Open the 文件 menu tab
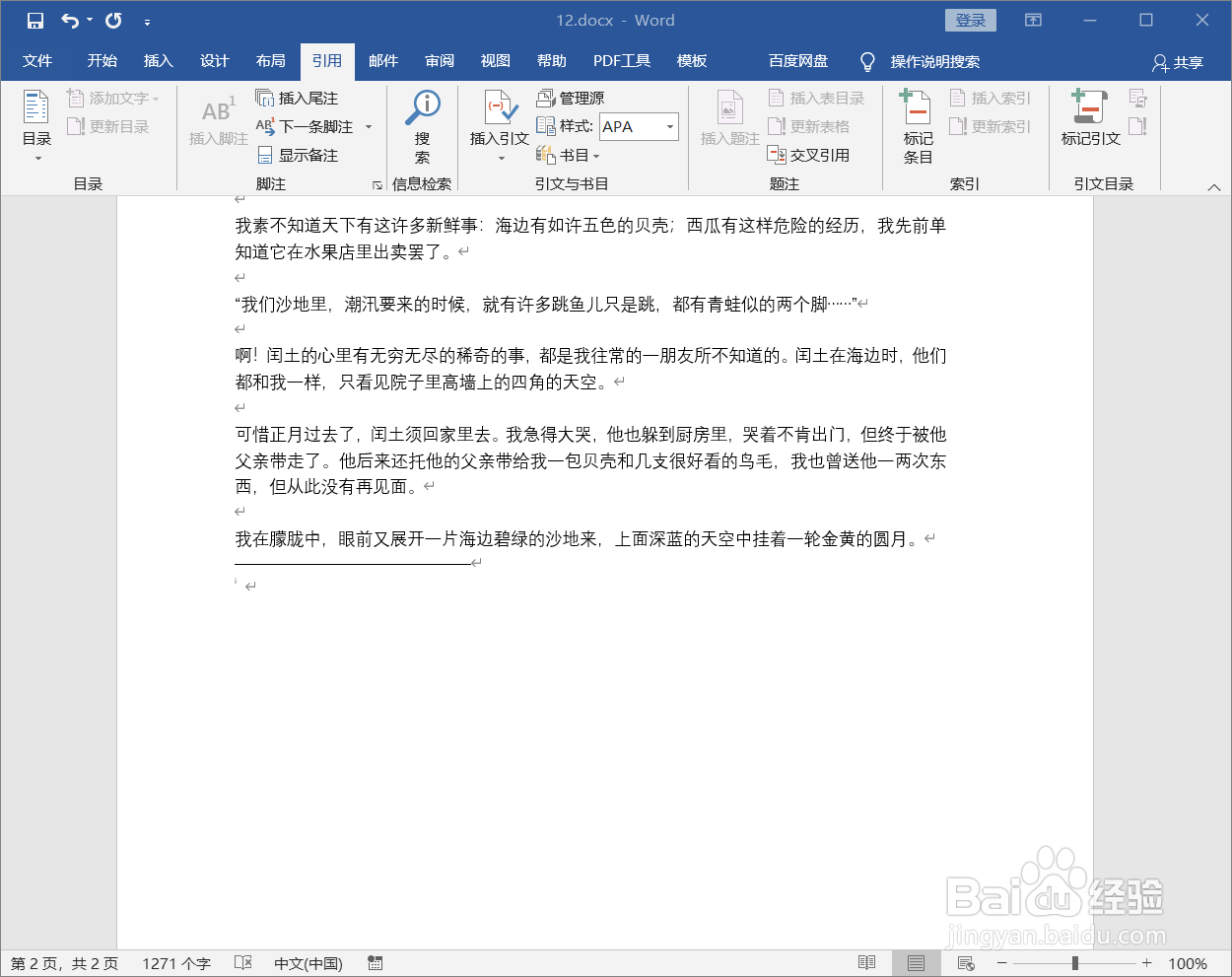Screen dimensions: 1232x977 37,61
